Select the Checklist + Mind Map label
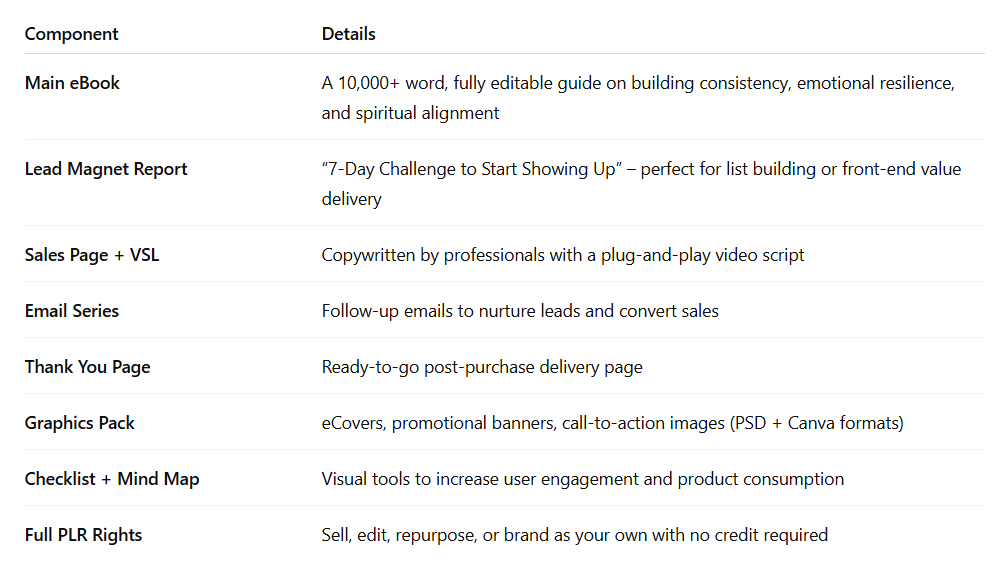1001x562 pixels. point(112,479)
